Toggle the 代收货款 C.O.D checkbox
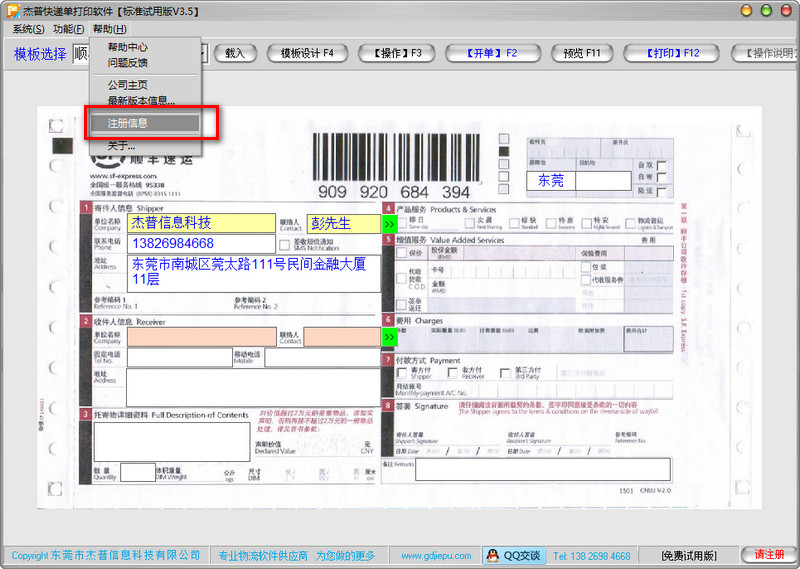 click(402, 278)
